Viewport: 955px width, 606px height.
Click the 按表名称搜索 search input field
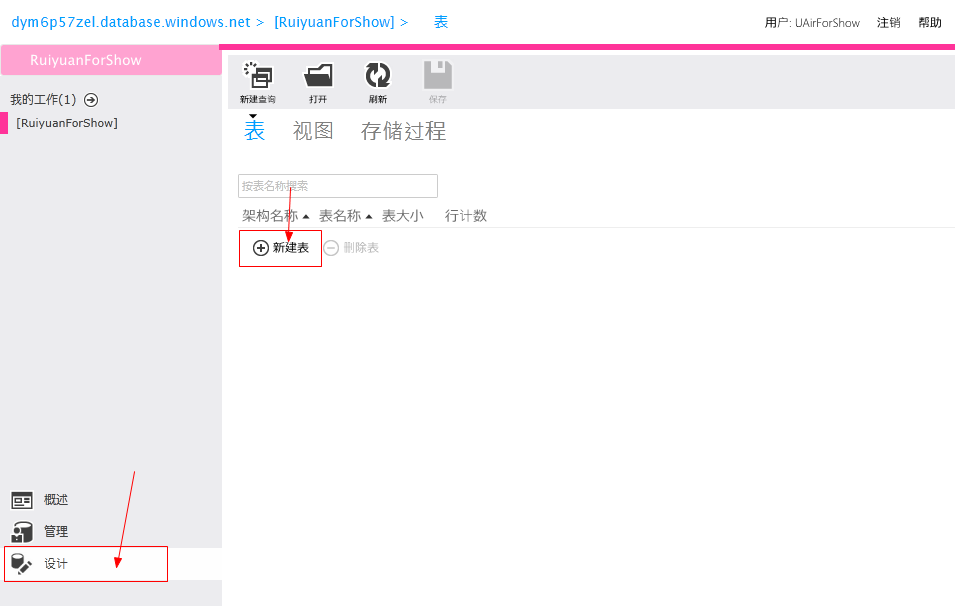click(337, 185)
